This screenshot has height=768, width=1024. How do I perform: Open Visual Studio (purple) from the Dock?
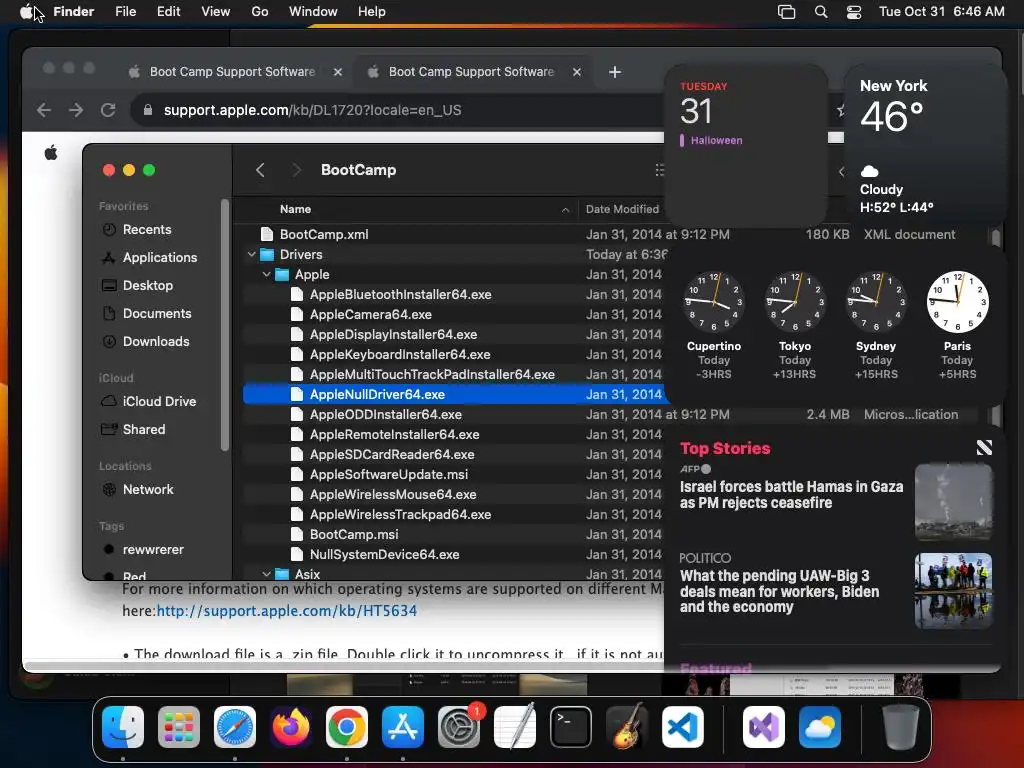click(x=763, y=727)
